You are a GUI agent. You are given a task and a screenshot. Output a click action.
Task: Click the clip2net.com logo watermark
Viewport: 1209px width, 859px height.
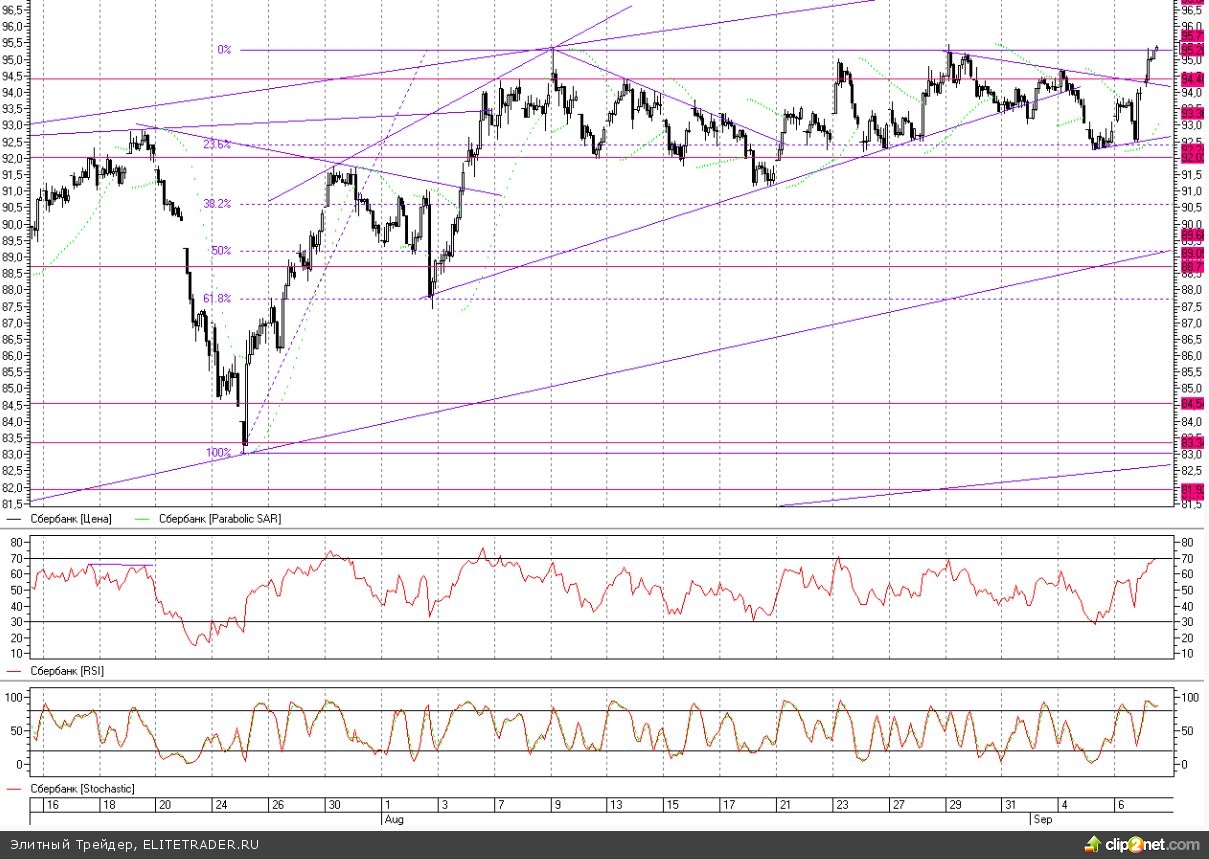1143,846
